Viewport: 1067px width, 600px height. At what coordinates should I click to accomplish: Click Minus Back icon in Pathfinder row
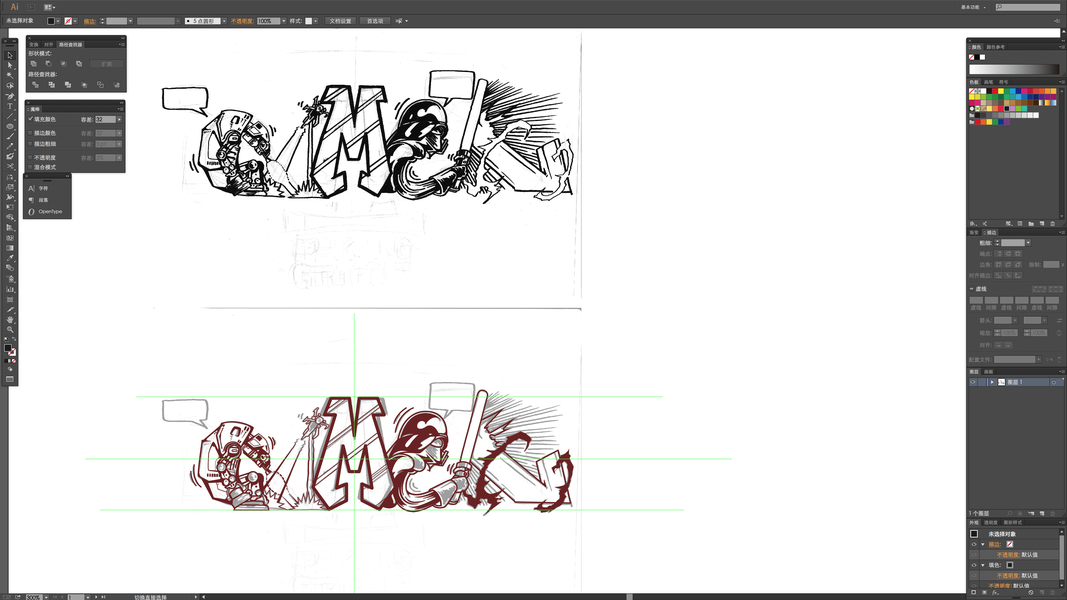[x=117, y=84]
